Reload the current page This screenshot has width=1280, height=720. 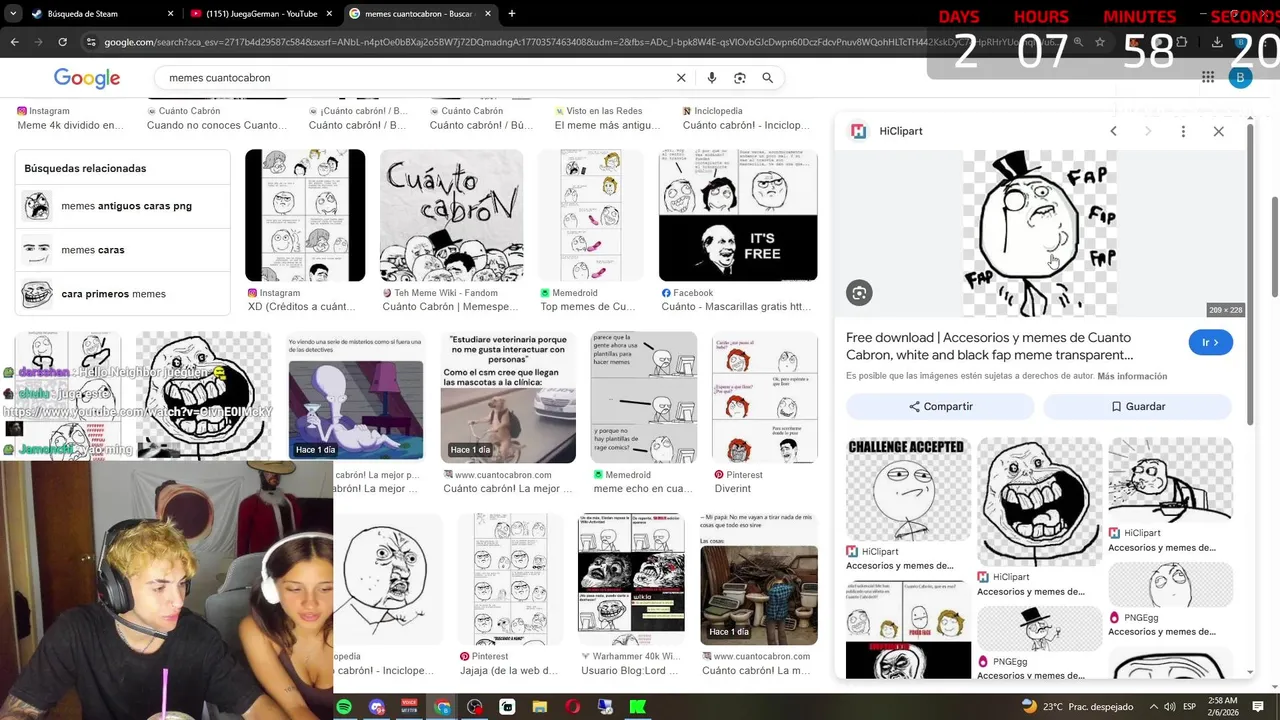62,42
